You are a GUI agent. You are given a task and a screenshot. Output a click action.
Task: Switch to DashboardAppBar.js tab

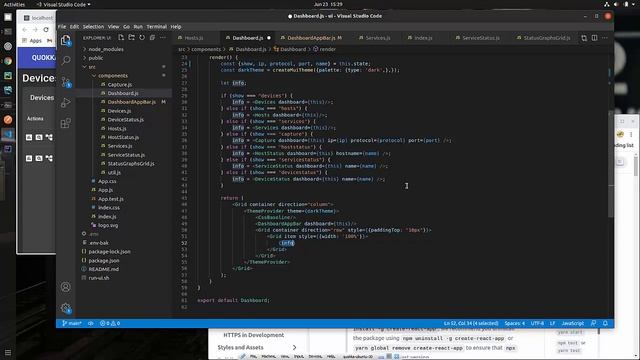click(x=311, y=38)
